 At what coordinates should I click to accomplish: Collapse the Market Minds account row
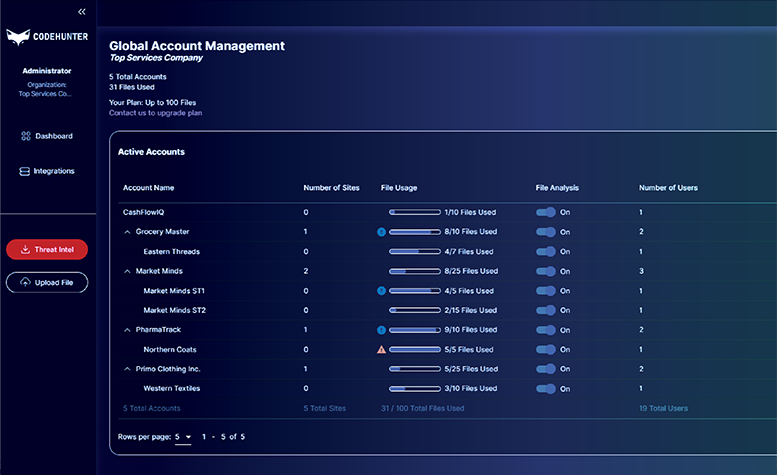pos(127,271)
